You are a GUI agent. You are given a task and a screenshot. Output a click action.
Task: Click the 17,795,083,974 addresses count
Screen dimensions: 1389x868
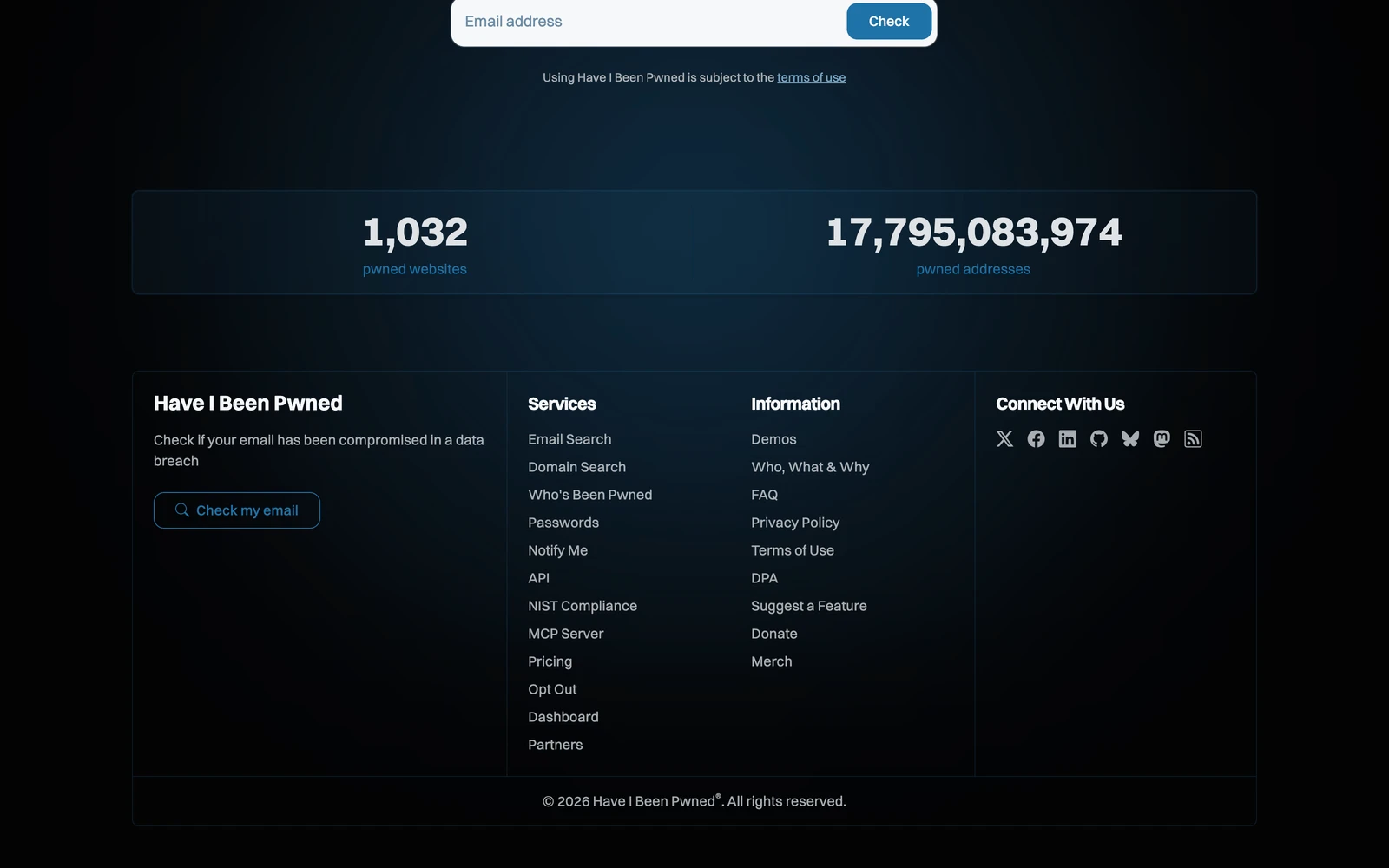click(974, 232)
